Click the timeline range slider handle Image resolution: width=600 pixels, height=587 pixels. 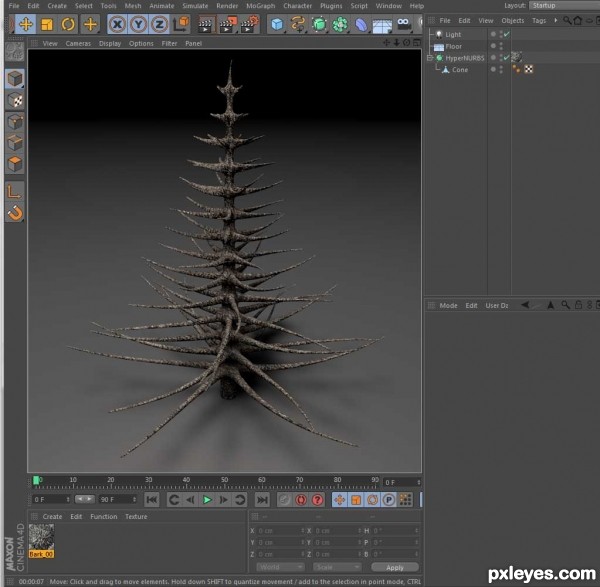point(85,499)
